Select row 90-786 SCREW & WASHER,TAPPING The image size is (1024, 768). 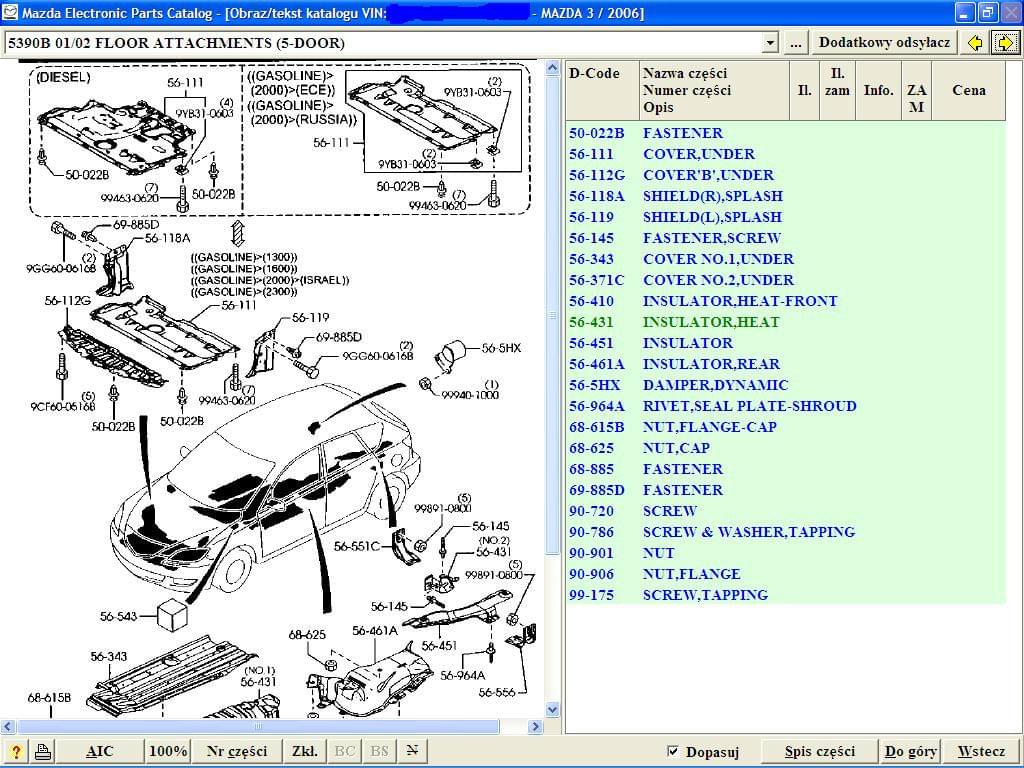786,532
